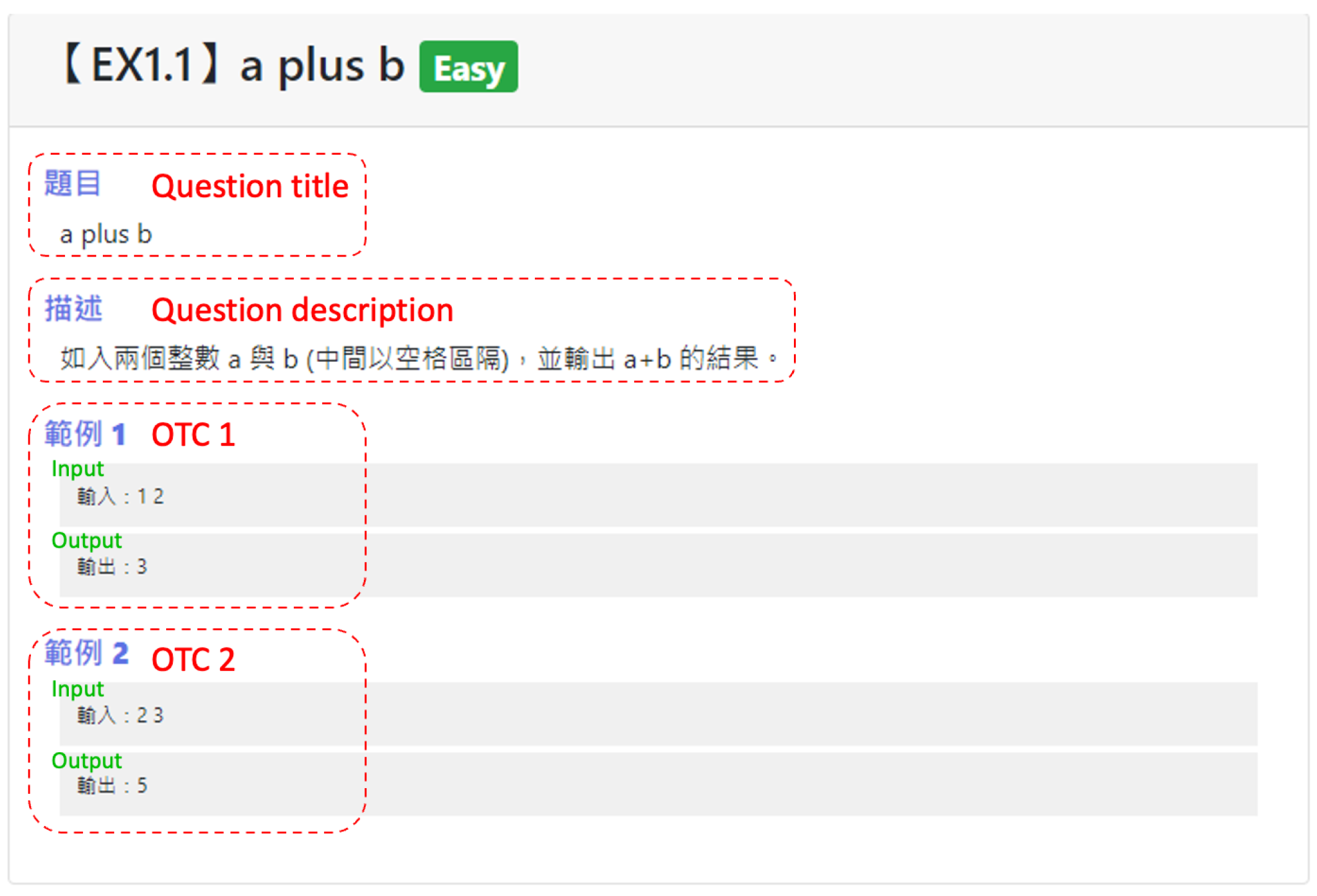Click the red OTC 1 label
Screen dimensions: 1317x896
click(x=193, y=434)
